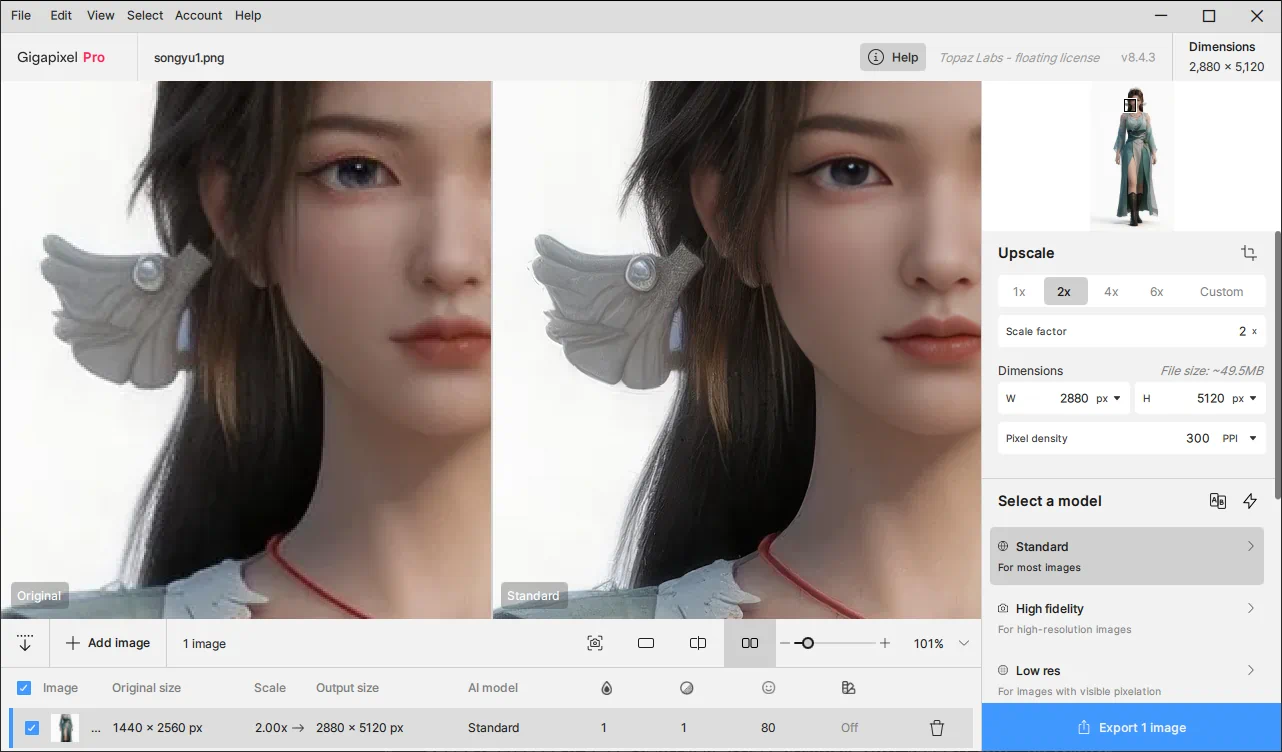Click the High fidelity camera icon

[1003, 608]
